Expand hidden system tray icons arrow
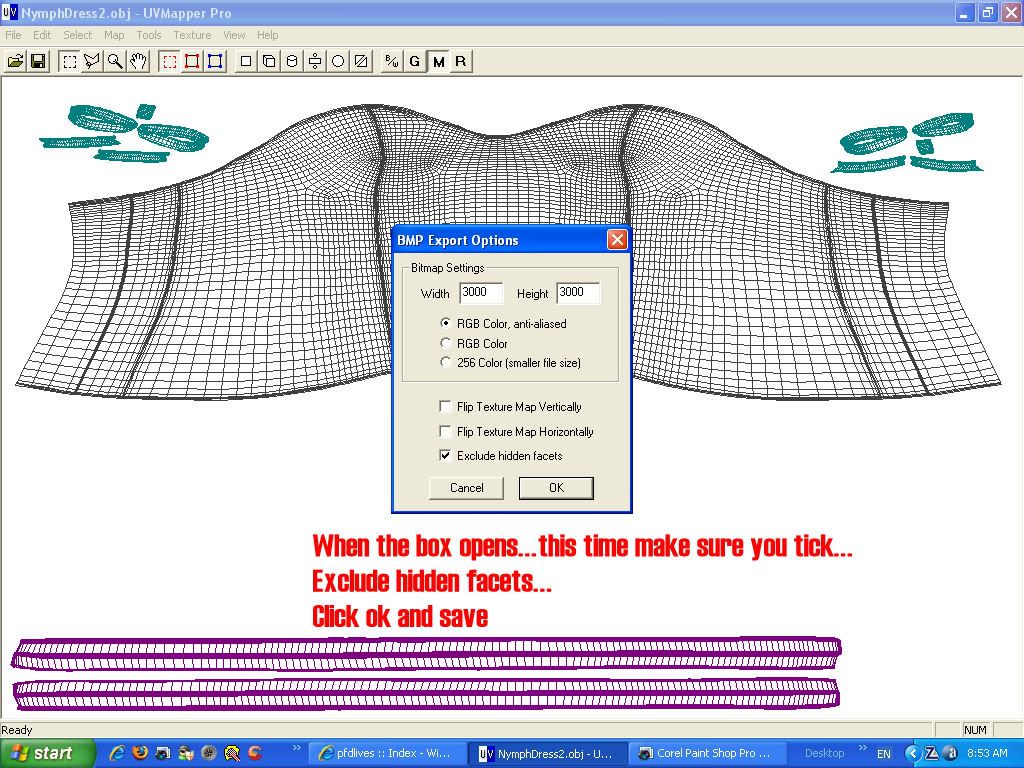 coord(912,753)
